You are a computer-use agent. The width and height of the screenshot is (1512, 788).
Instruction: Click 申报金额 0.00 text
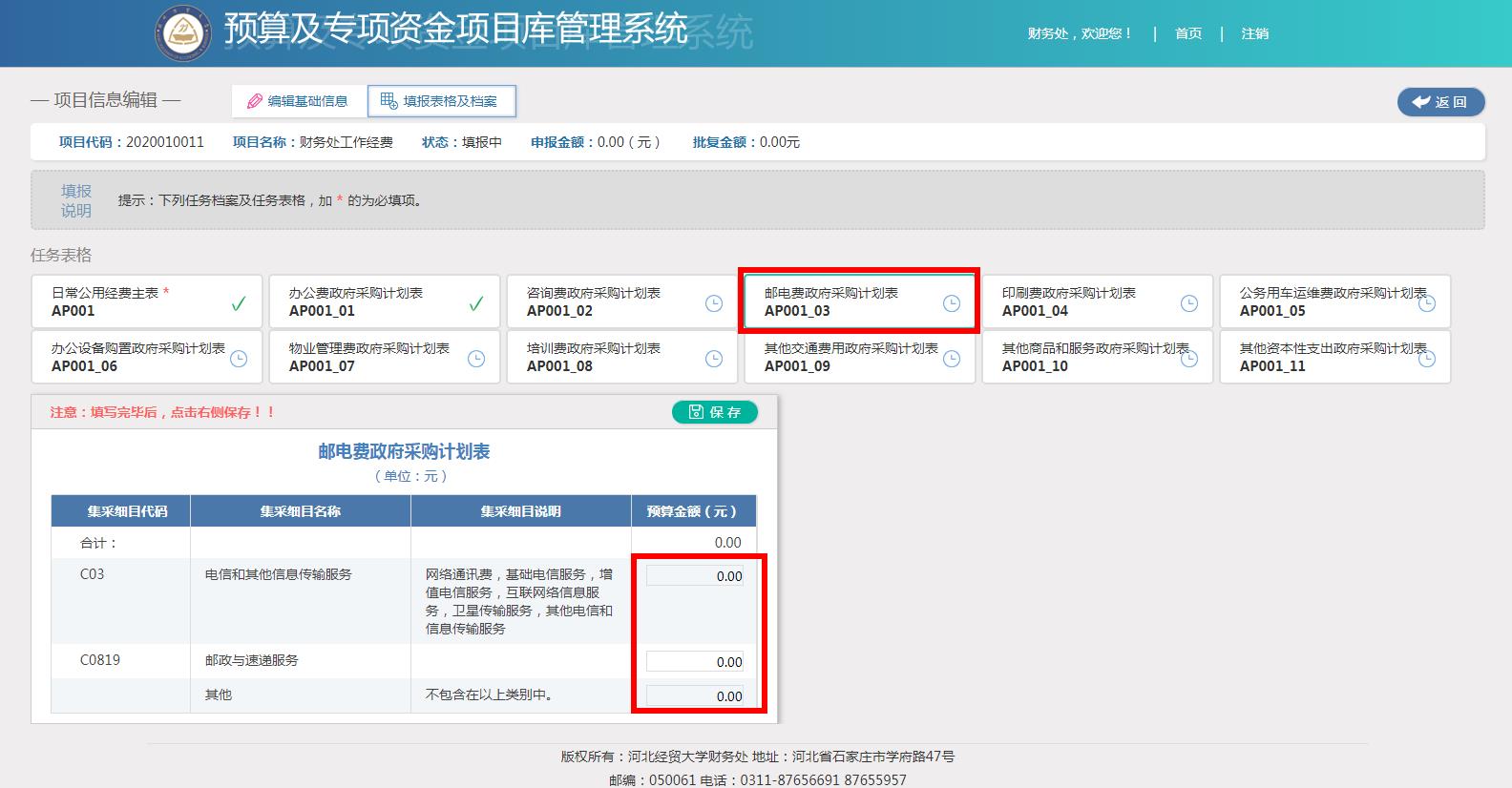pyautogui.click(x=597, y=142)
